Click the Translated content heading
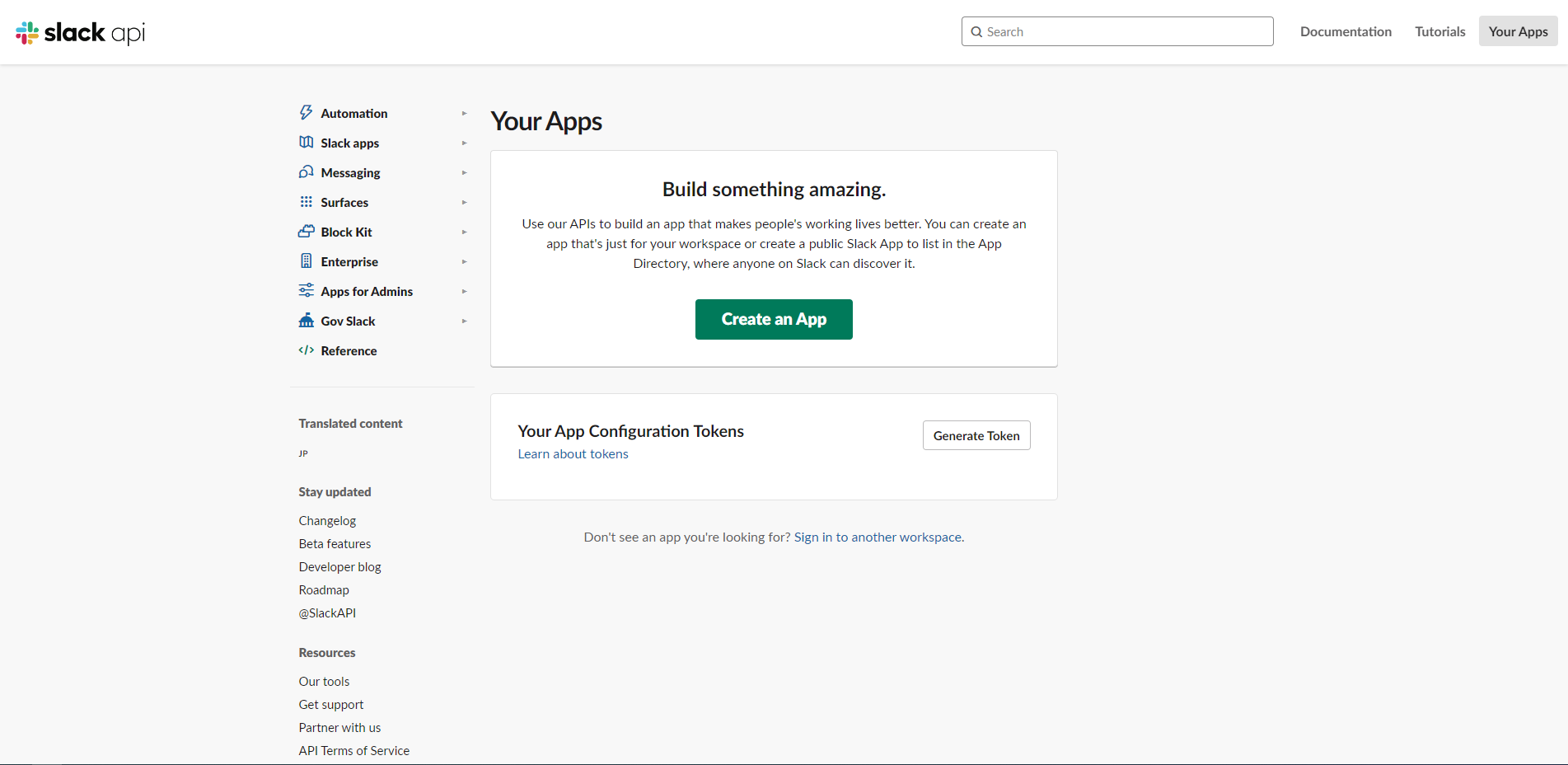The height and width of the screenshot is (765, 1568). 350,424
